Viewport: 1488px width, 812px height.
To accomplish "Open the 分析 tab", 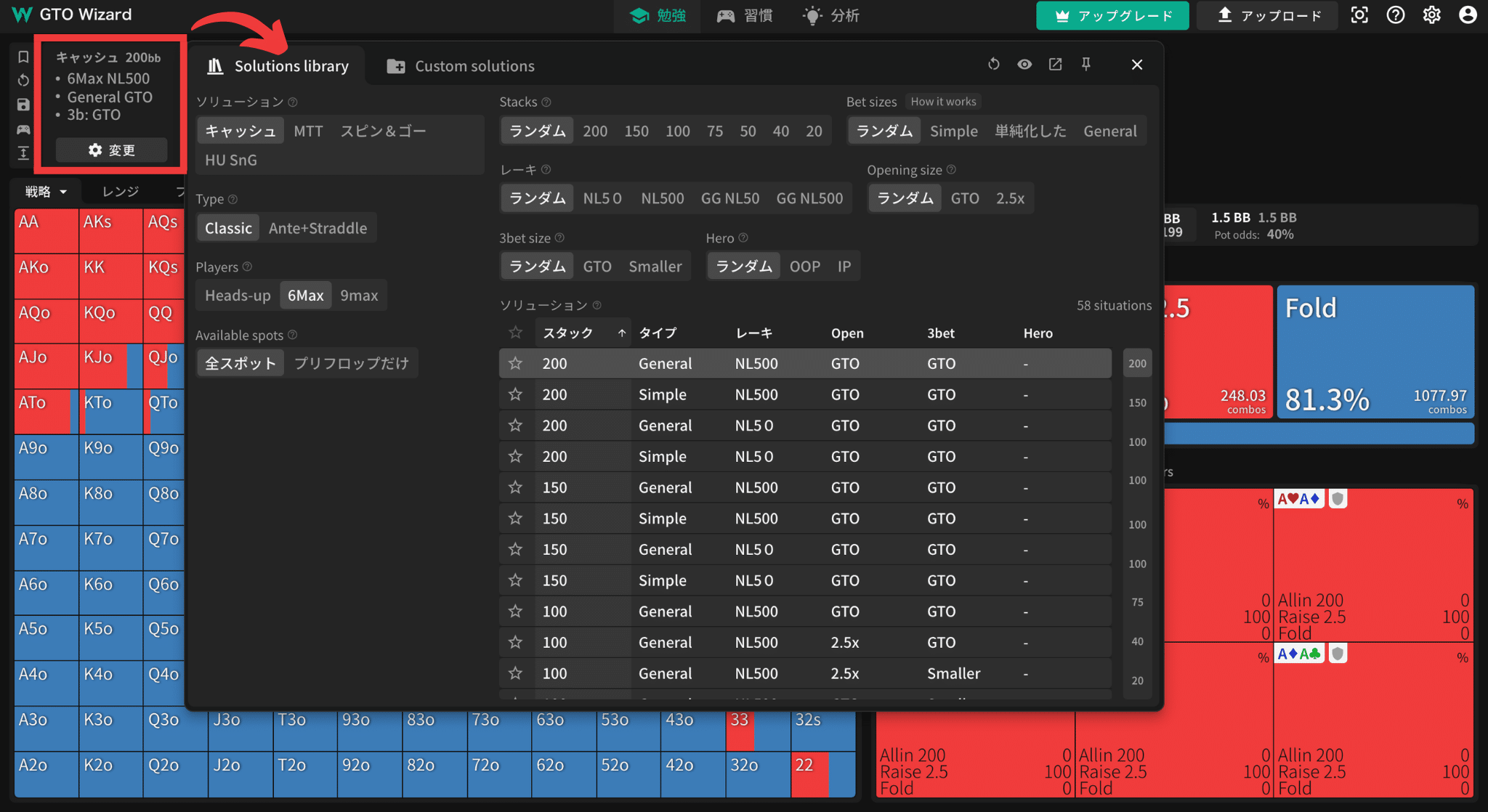I will click(x=831, y=15).
